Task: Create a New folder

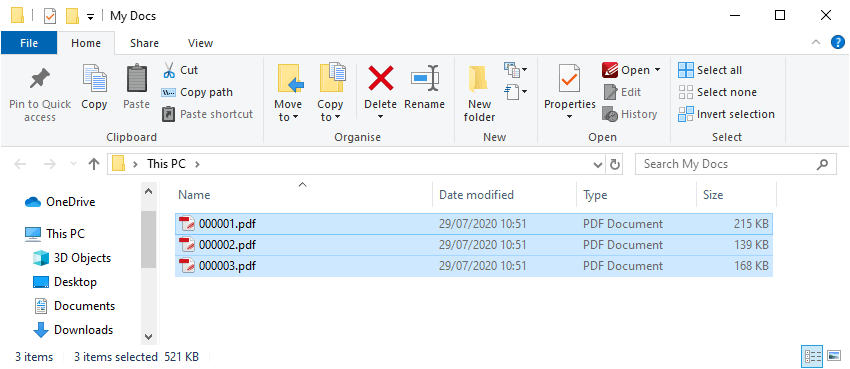Action: [479, 93]
